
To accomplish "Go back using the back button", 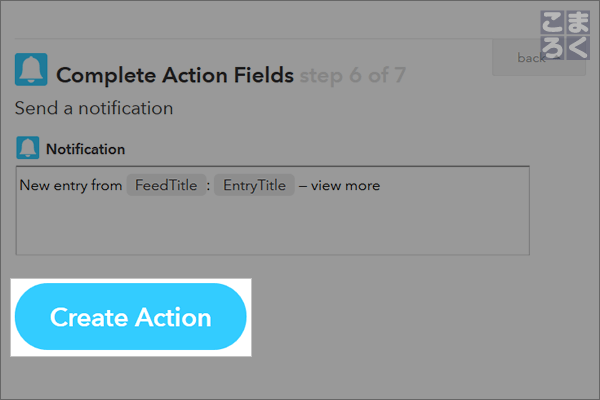I will (539, 57).
